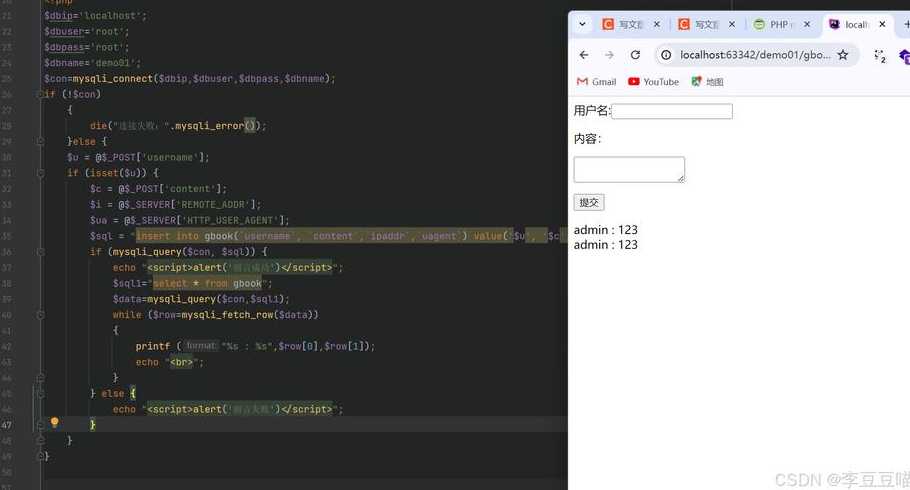
Task: Click the browser back arrow
Action: [584, 55]
